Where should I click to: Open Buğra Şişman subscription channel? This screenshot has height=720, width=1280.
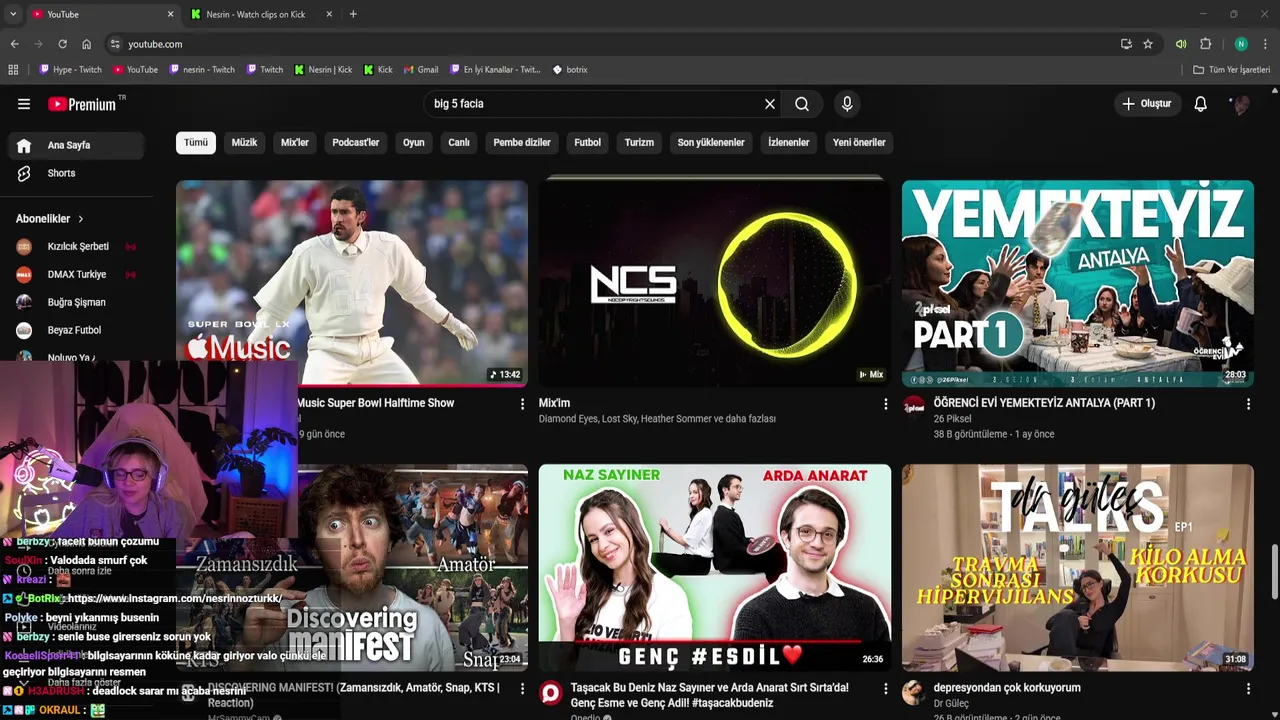[77, 302]
